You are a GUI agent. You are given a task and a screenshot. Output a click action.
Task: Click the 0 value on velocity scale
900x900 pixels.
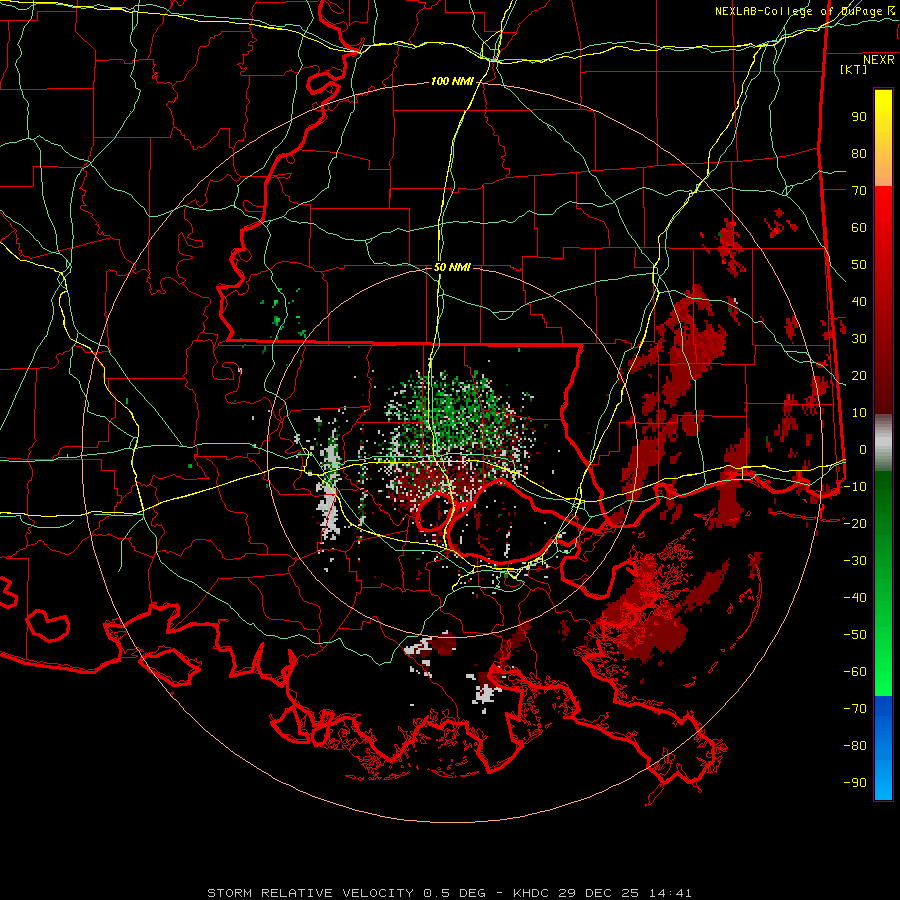click(863, 450)
